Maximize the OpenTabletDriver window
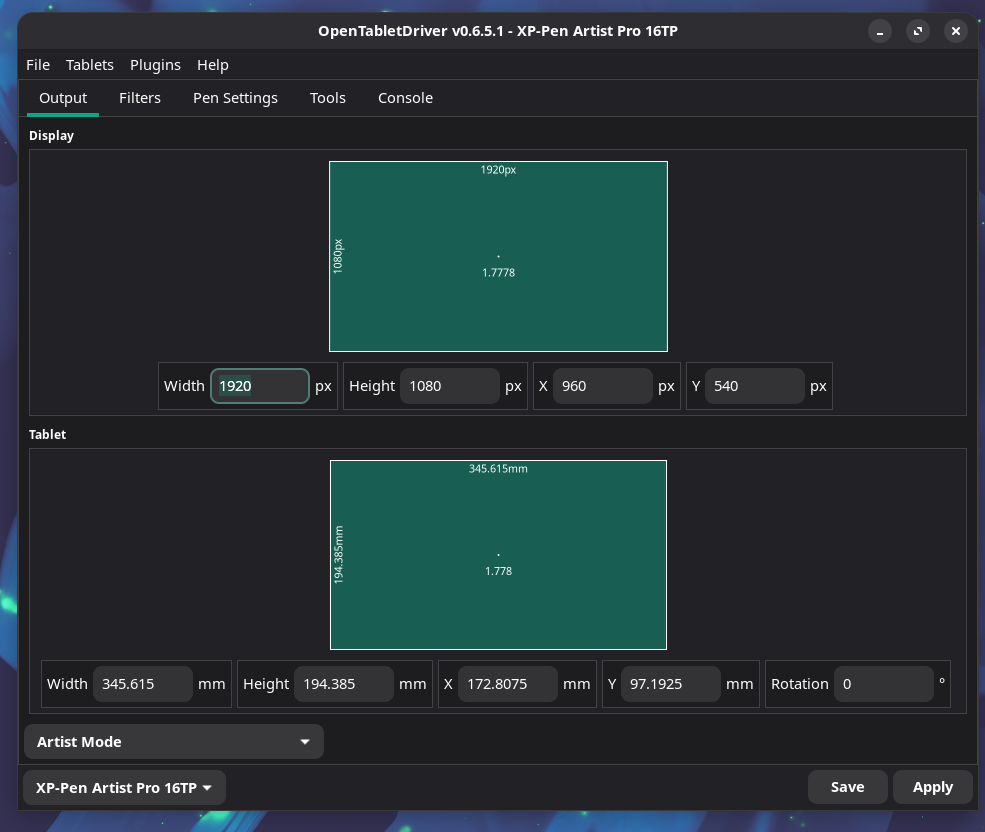 pyautogui.click(x=918, y=31)
